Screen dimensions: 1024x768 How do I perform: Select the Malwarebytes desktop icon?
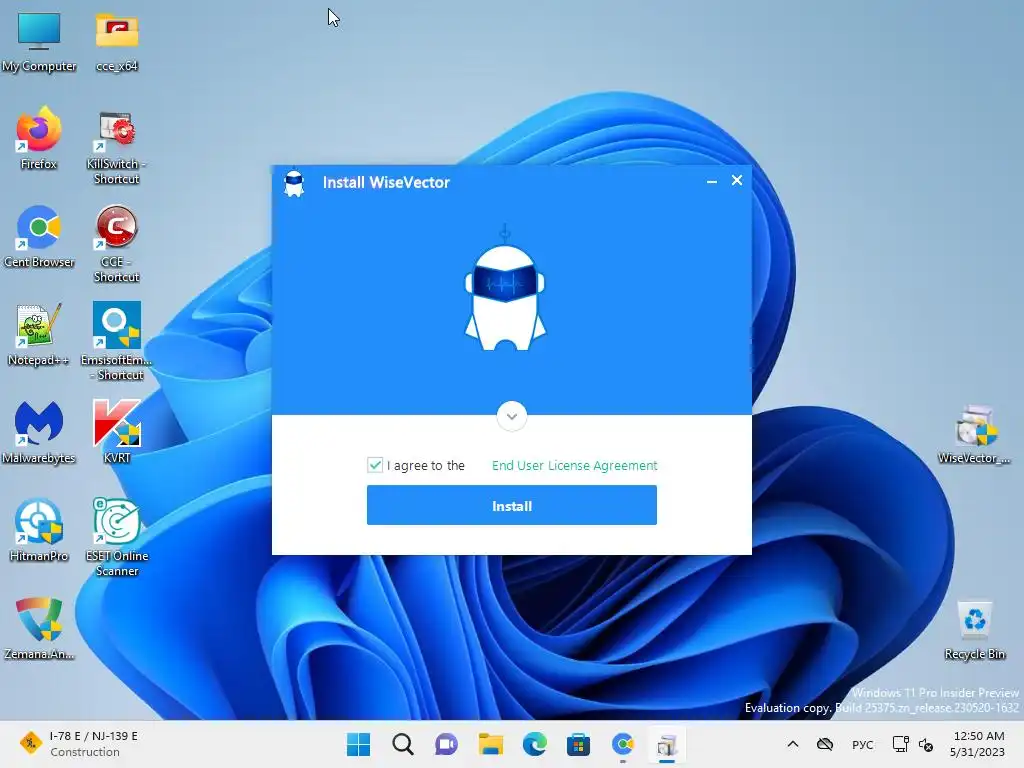[39, 433]
